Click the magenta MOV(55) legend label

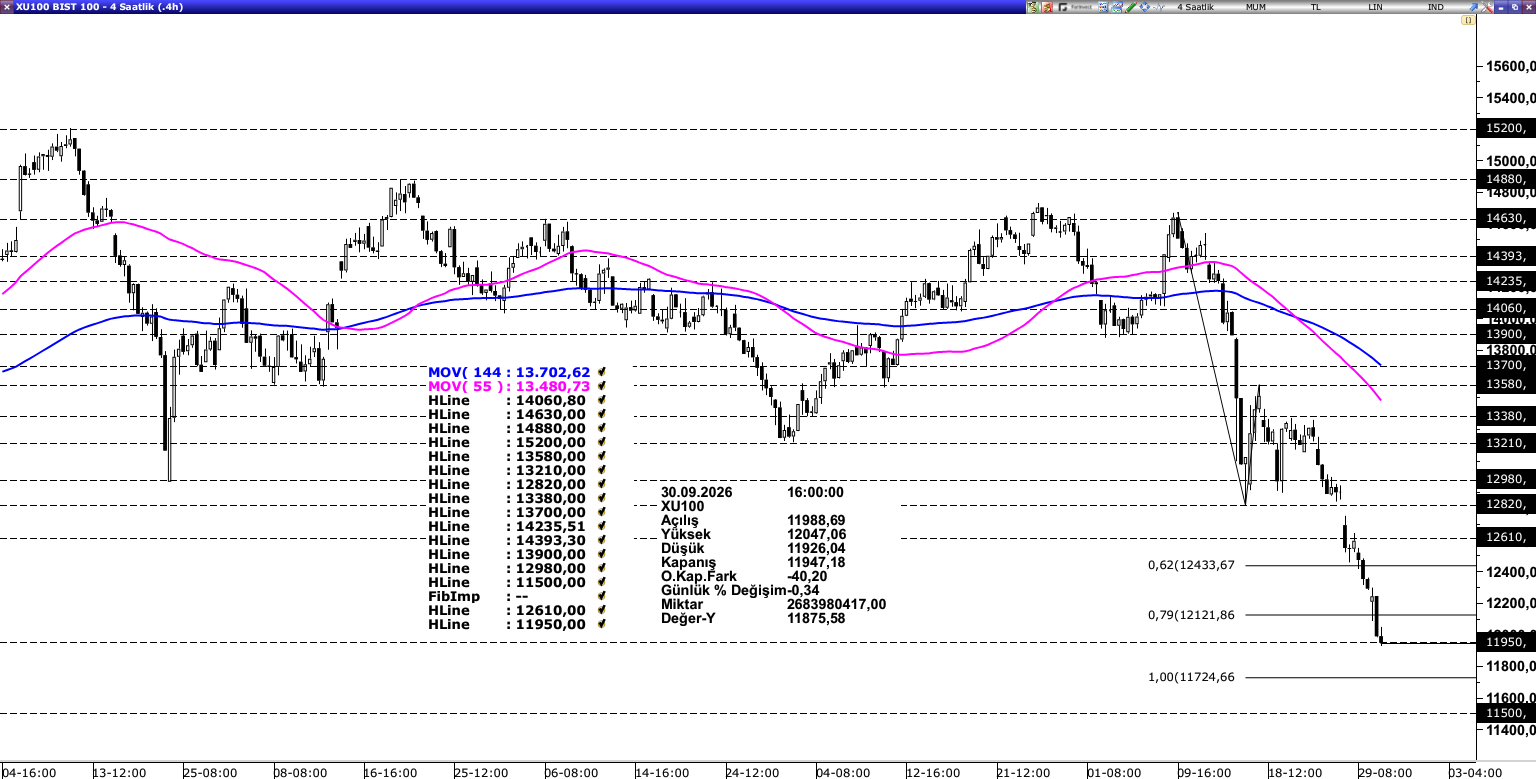click(x=509, y=386)
